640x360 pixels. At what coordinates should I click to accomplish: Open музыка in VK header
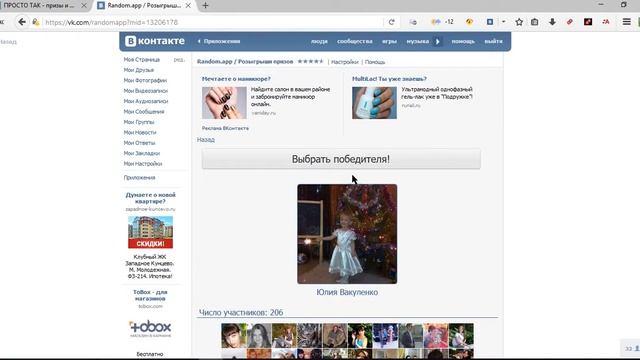pos(418,41)
